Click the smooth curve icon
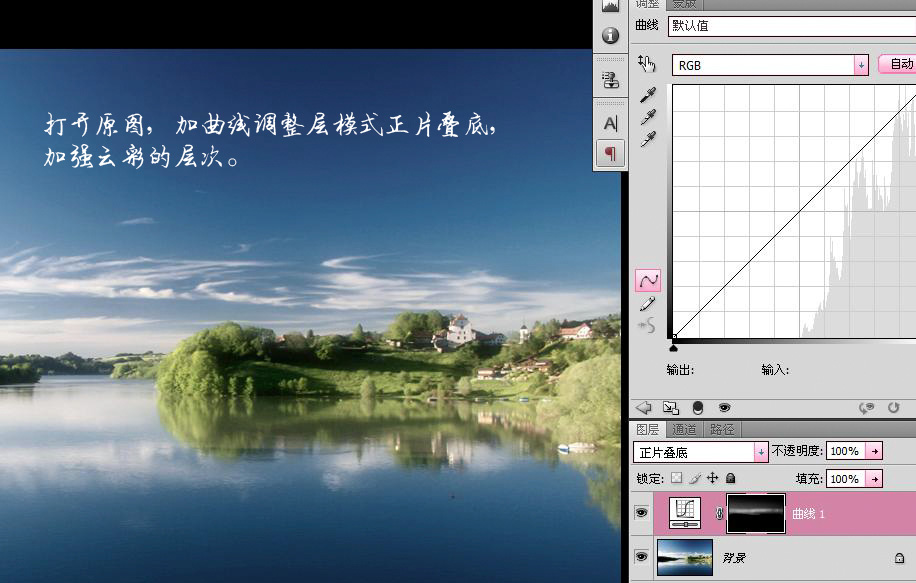Viewport: 916px width, 583px height. pos(647,325)
